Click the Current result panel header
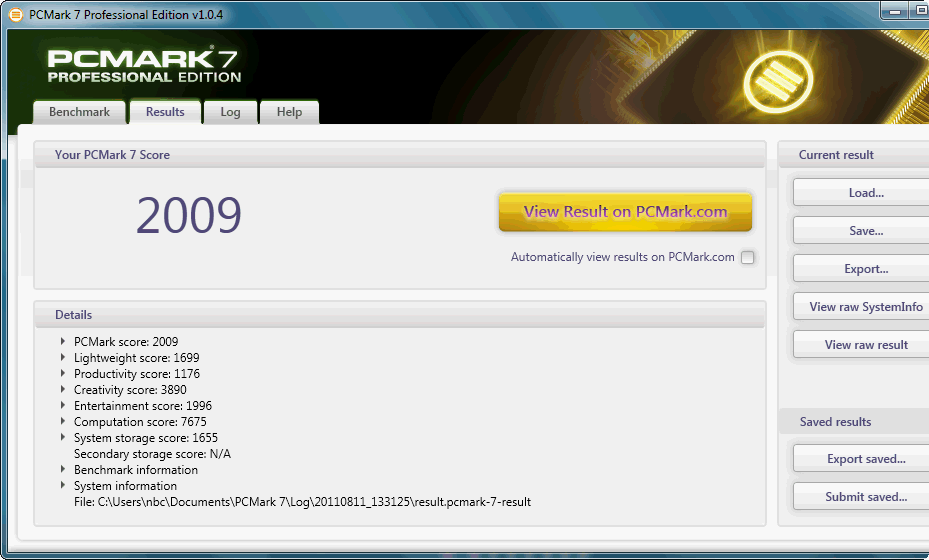The height and width of the screenshot is (560, 929). [x=854, y=155]
